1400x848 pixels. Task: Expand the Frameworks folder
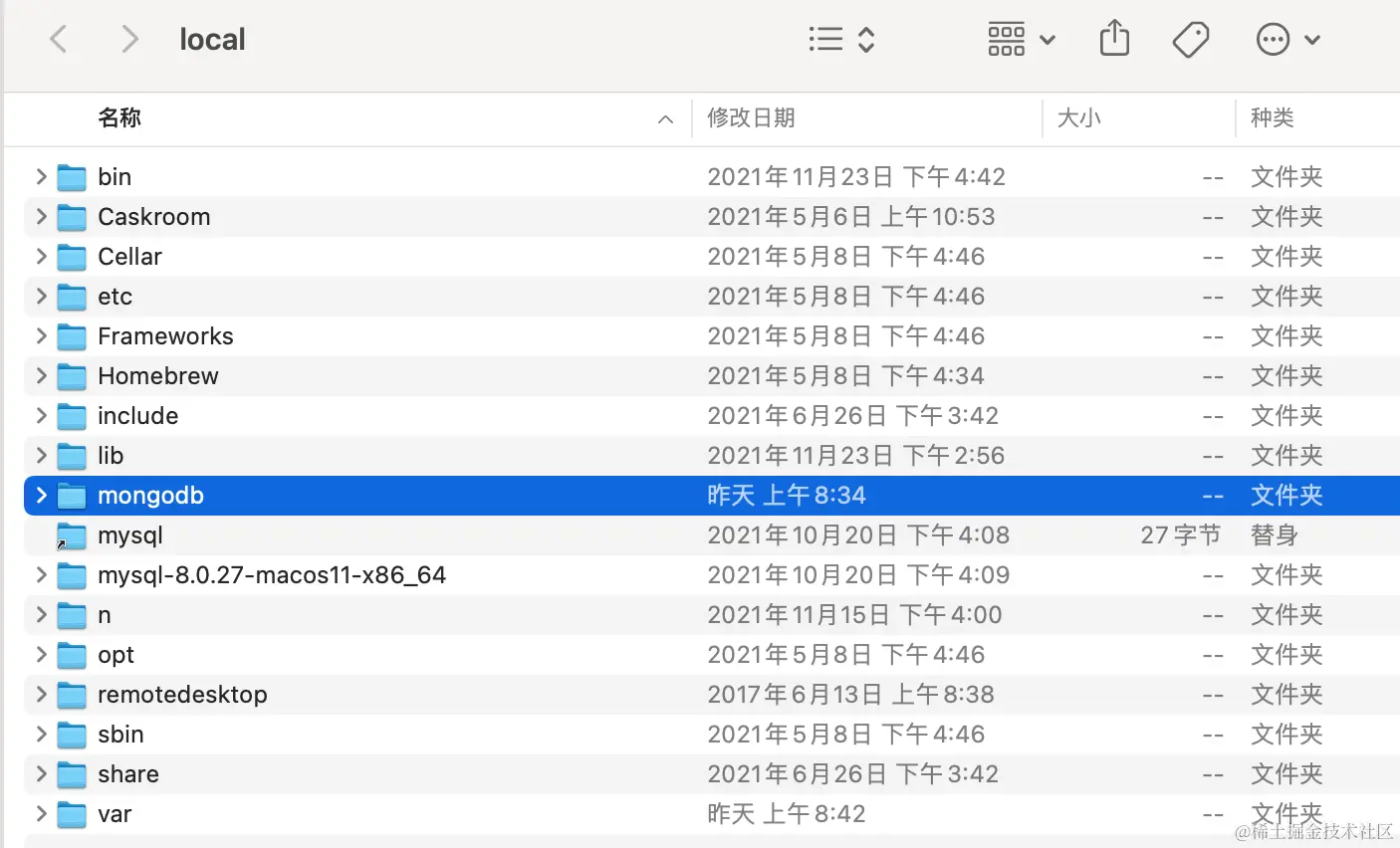click(x=41, y=336)
